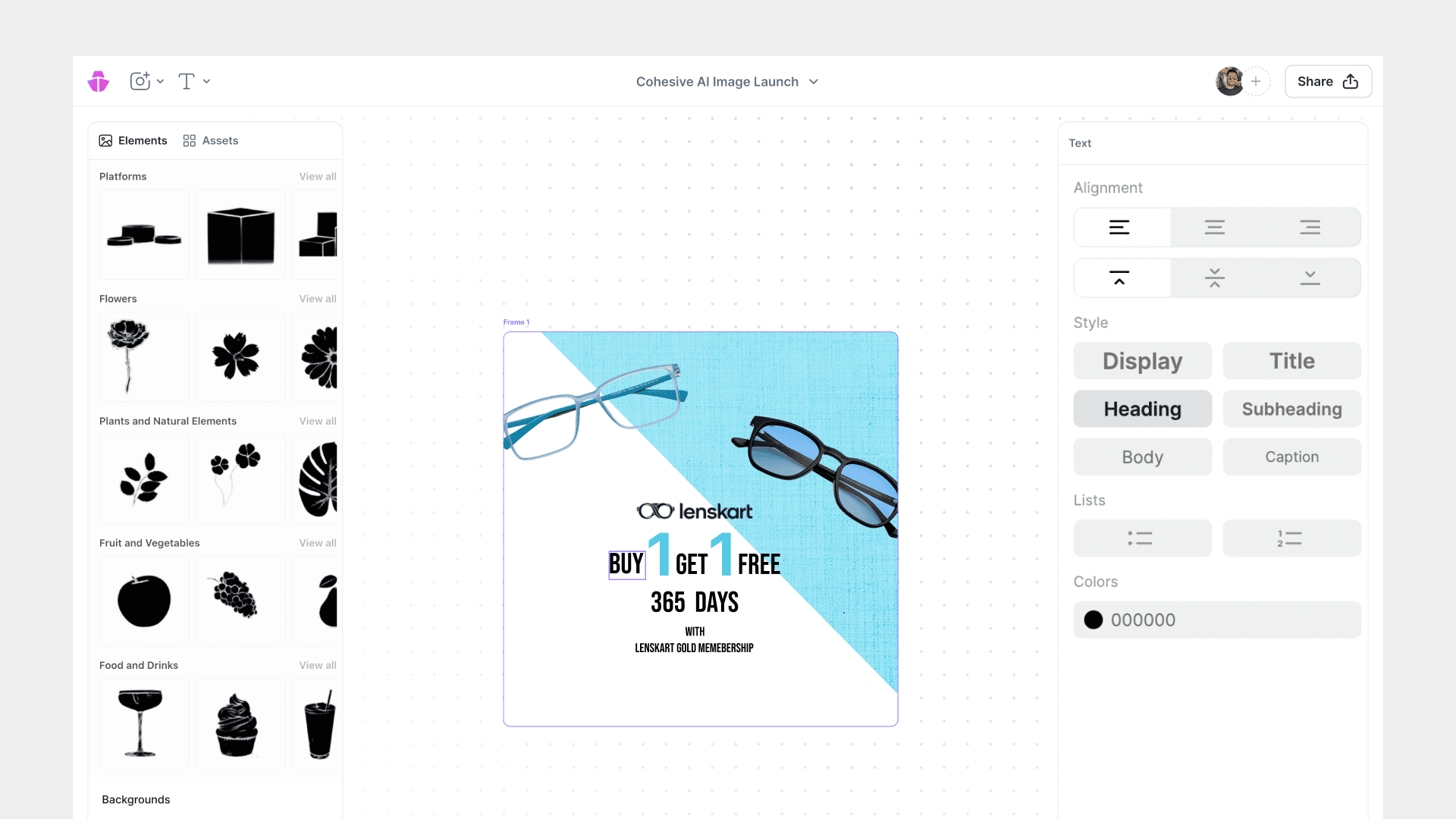
Task: Set vertical alignment to middle
Action: pyautogui.click(x=1215, y=278)
